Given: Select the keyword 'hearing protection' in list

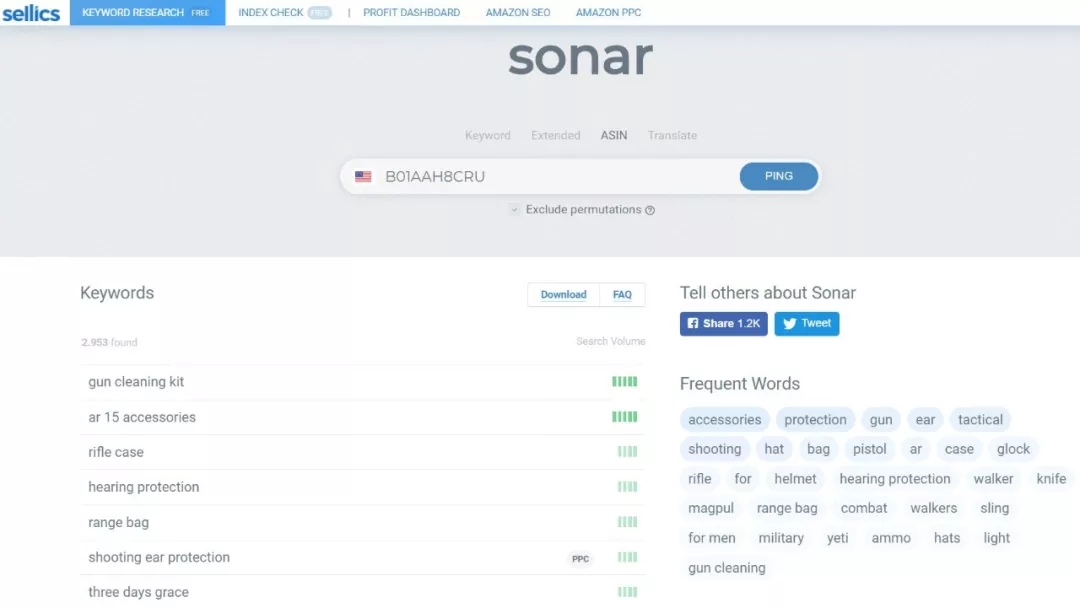Looking at the screenshot, I should coord(143,488).
